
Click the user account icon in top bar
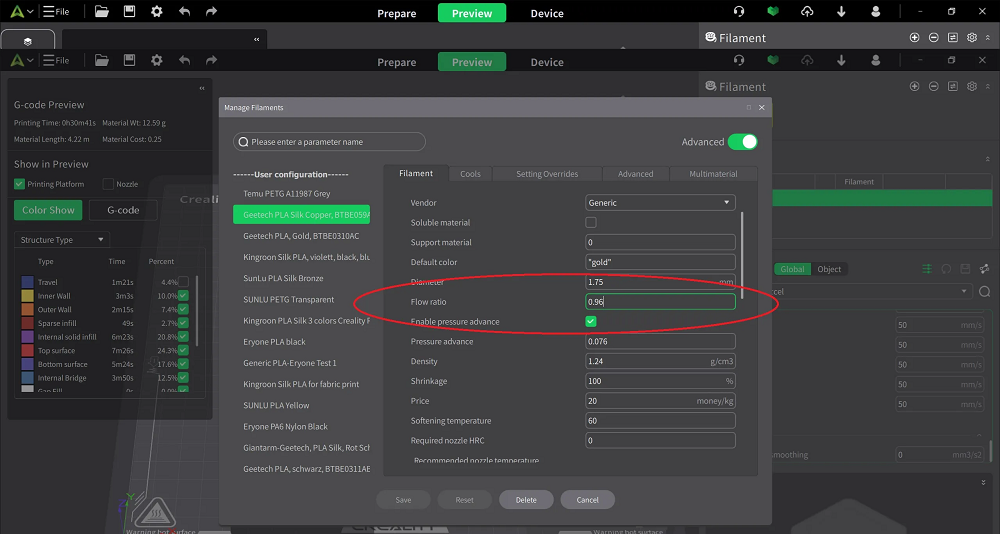(x=876, y=12)
